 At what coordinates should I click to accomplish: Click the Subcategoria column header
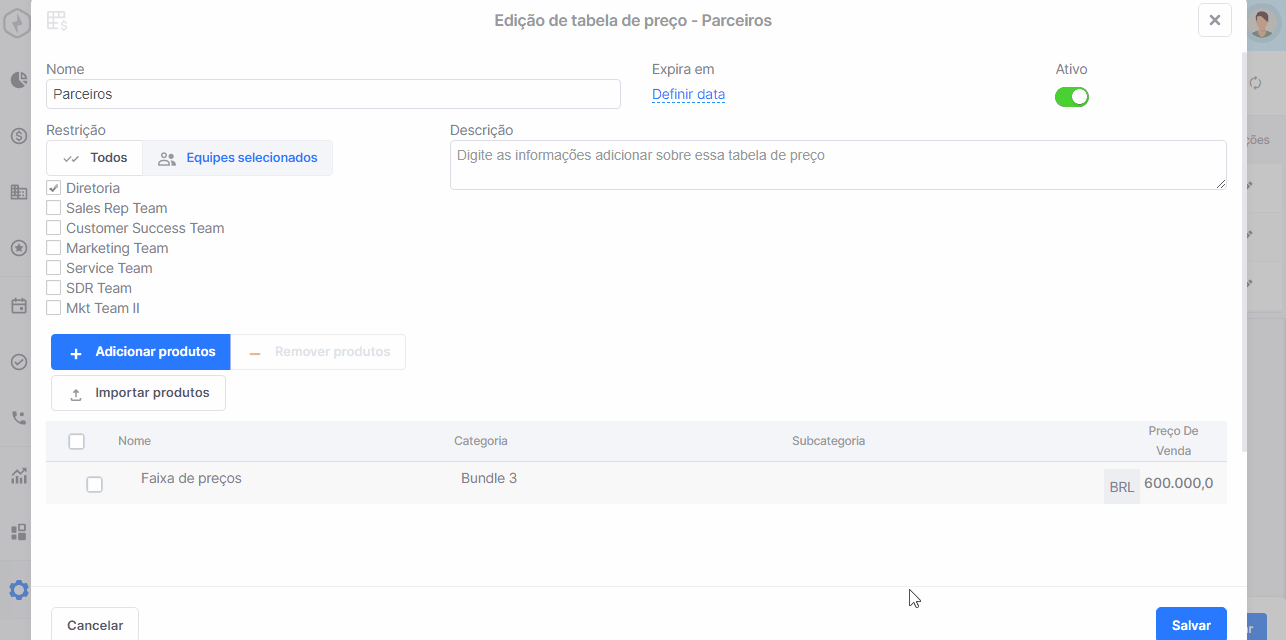tap(828, 441)
